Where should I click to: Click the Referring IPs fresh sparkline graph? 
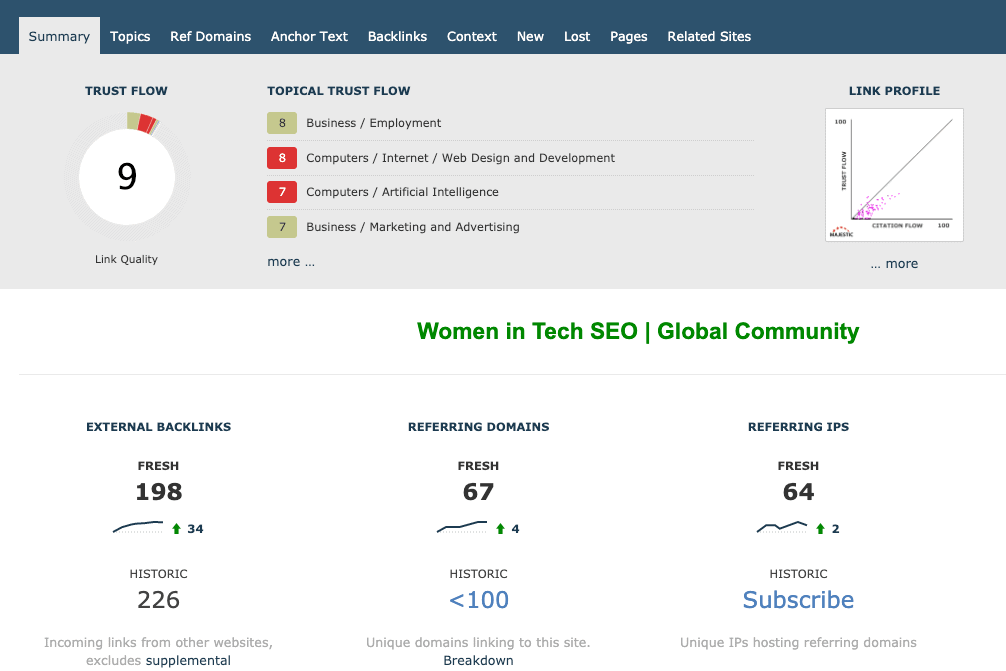(782, 527)
